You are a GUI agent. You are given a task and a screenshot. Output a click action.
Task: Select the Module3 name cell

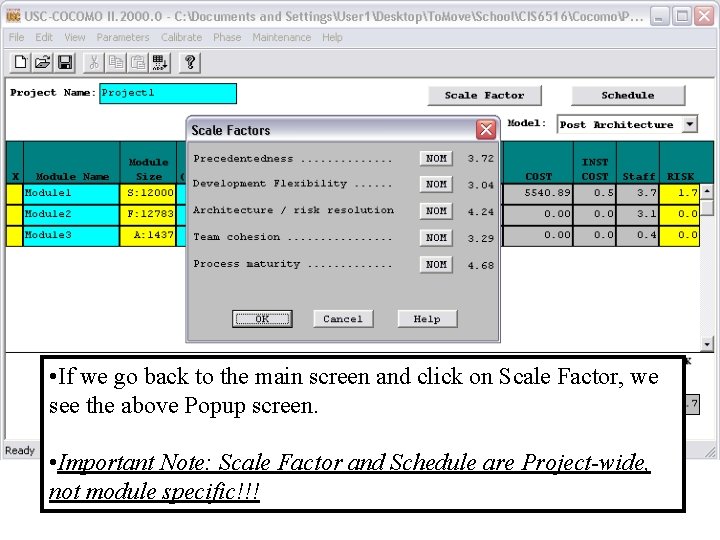pyautogui.click(x=71, y=236)
